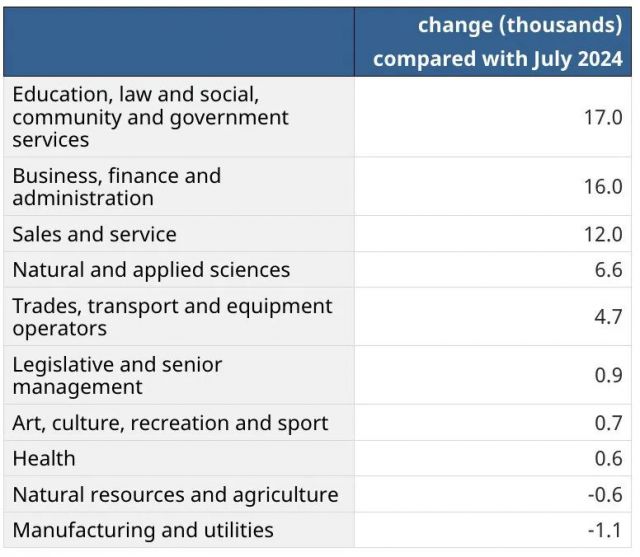Click the Sales and service row label
The height and width of the screenshot is (557, 640).
tap(94, 234)
